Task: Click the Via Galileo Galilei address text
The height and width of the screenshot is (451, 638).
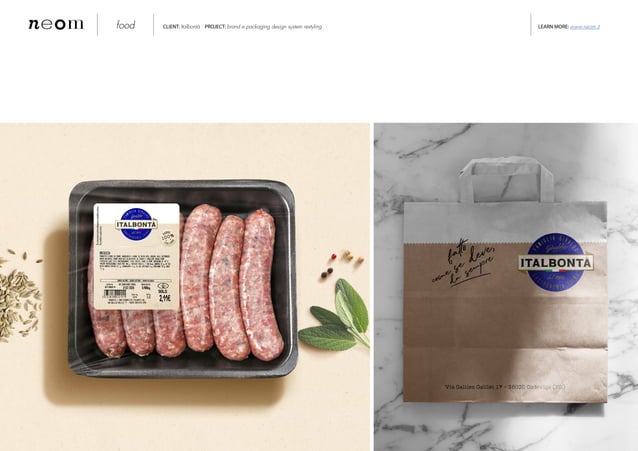Action: 505,387
